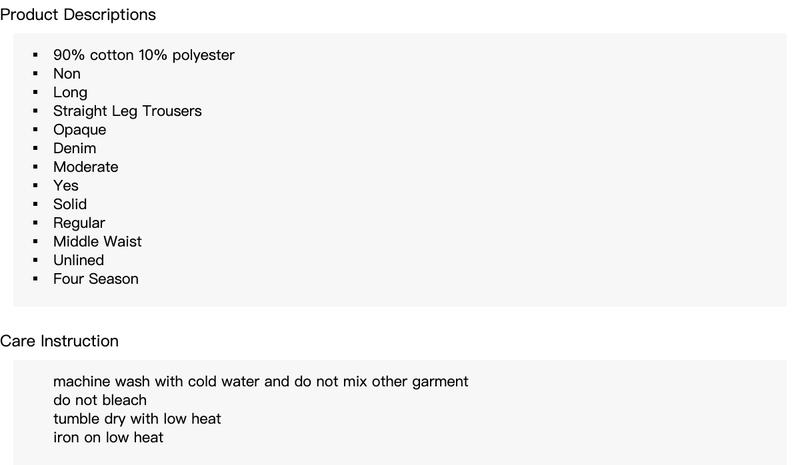The width and height of the screenshot is (800, 465).
Task: Select the 'Regular' bullet text
Action: point(79,223)
